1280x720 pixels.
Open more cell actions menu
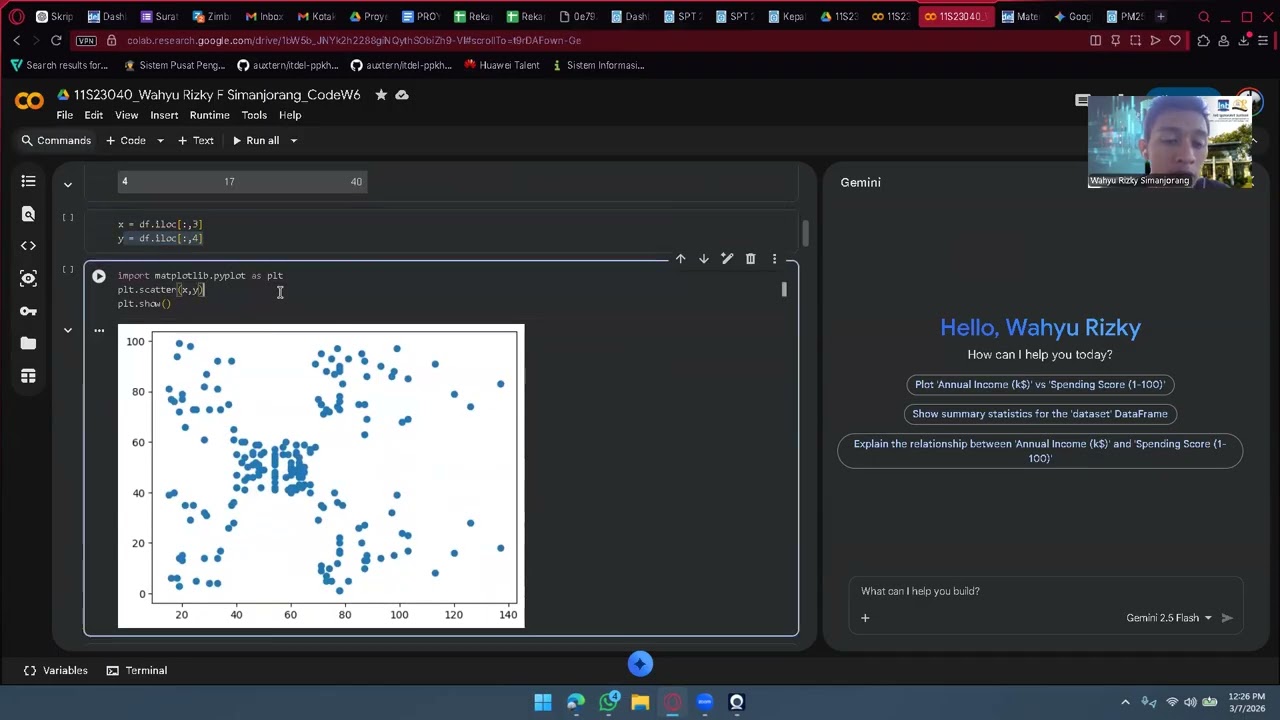coord(774,259)
